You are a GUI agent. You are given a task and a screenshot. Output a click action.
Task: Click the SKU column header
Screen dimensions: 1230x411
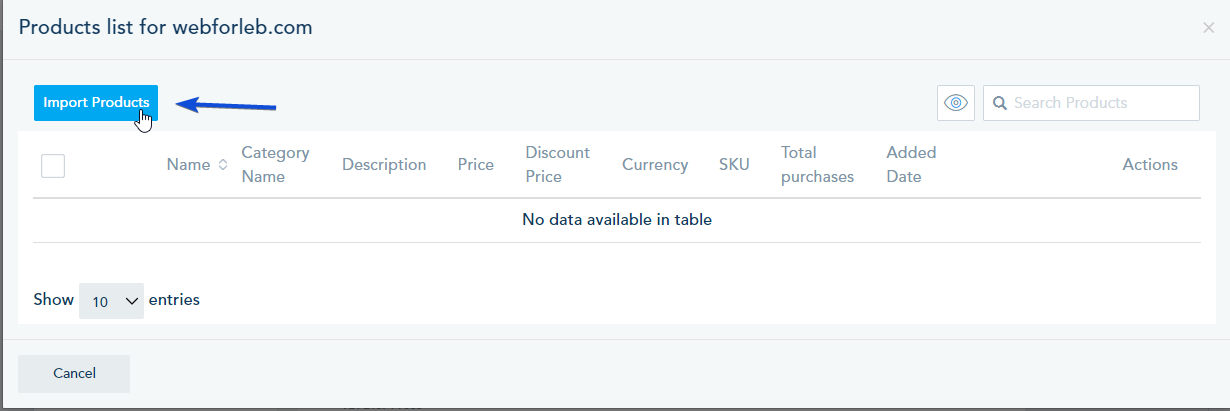point(734,165)
